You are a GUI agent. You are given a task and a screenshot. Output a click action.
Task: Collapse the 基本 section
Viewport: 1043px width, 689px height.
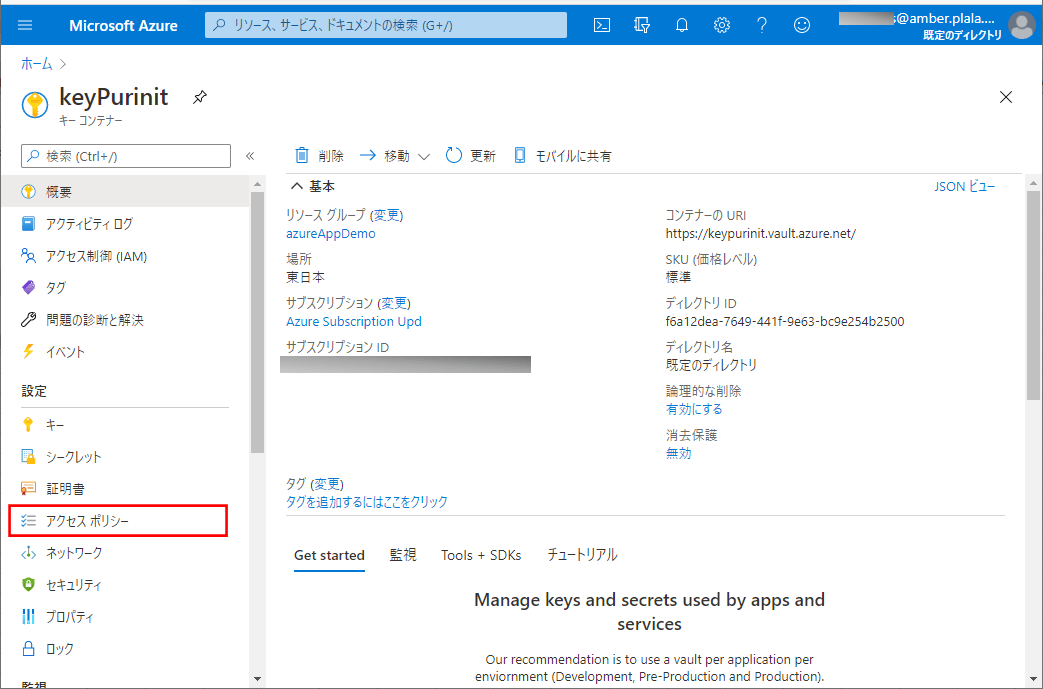point(297,187)
